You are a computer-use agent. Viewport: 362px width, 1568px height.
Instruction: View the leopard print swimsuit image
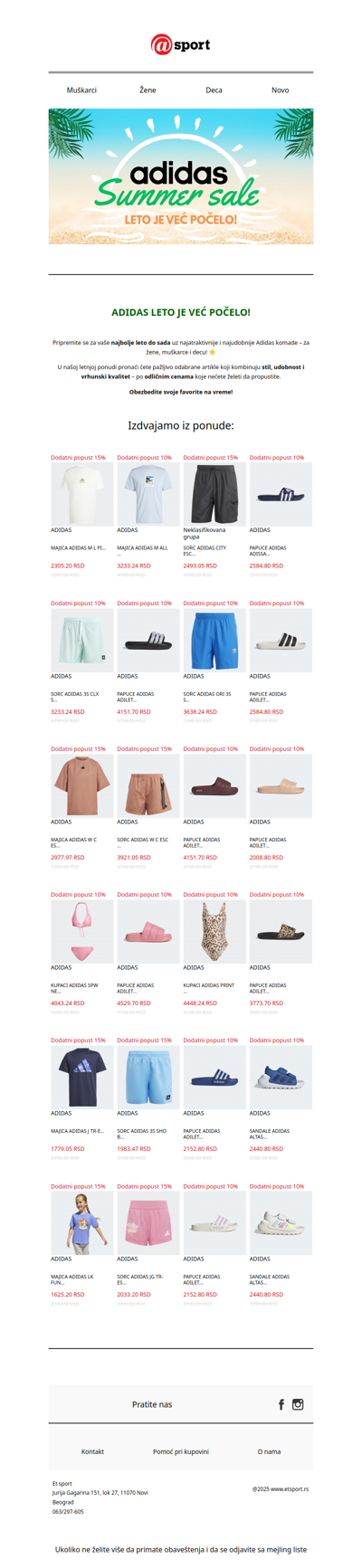(x=214, y=932)
